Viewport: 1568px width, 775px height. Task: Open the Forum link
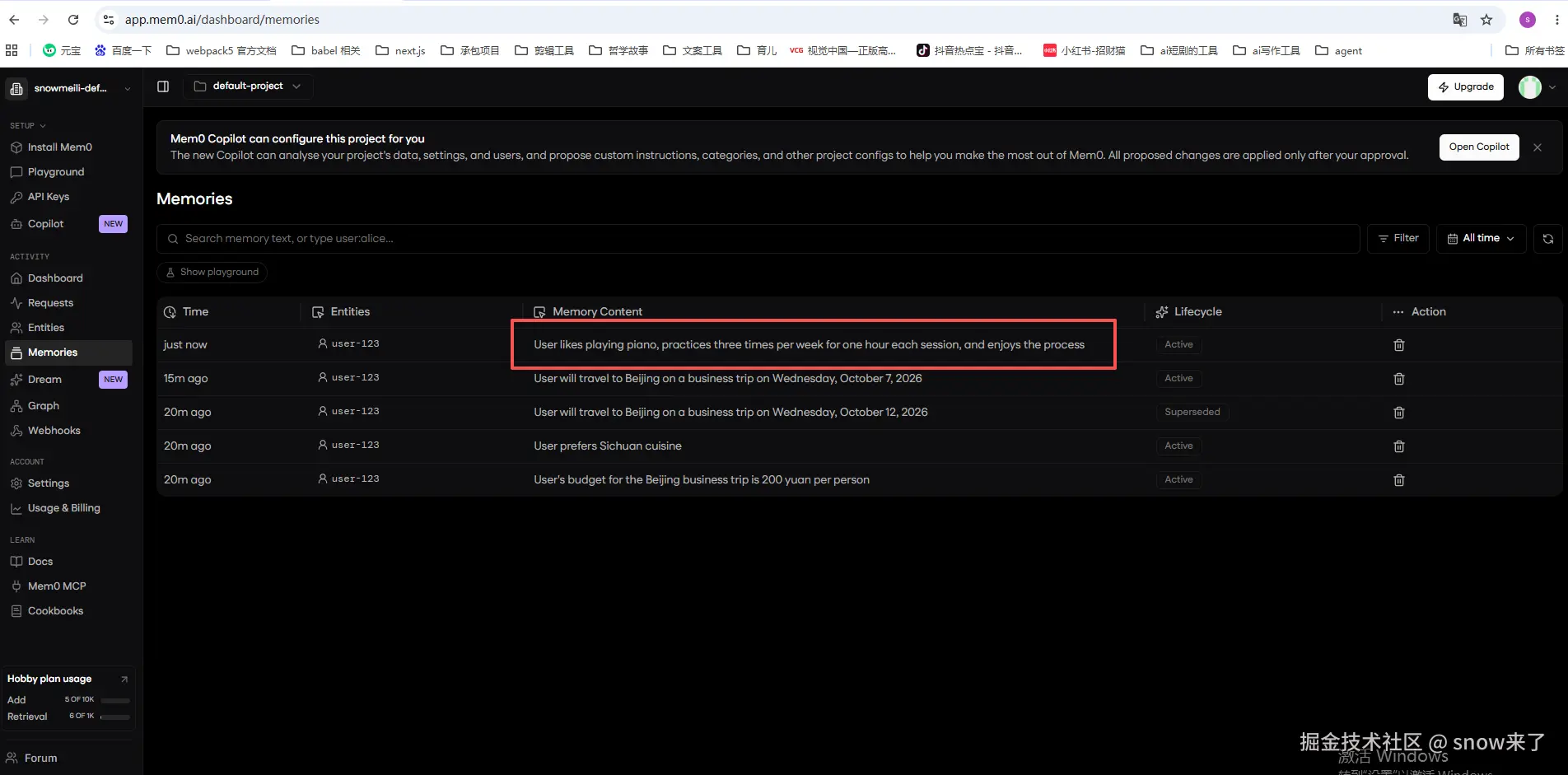point(32,759)
